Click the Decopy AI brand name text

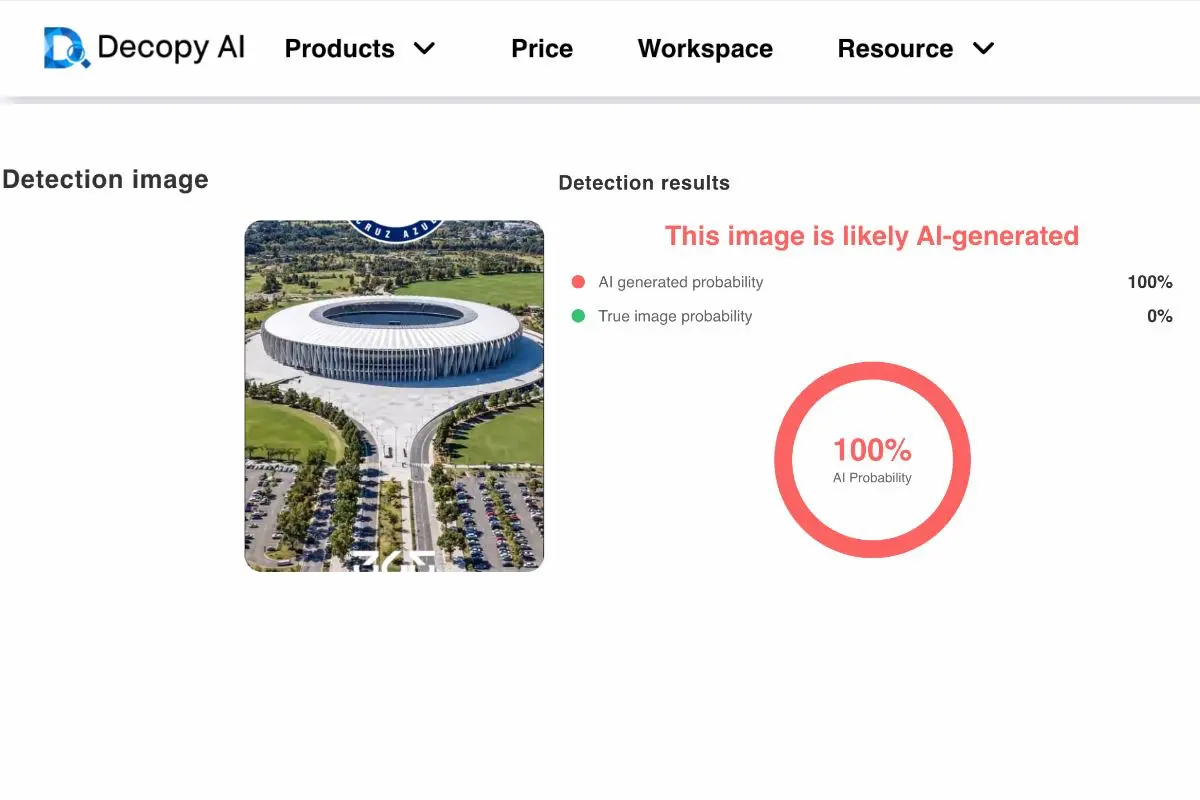click(x=171, y=48)
